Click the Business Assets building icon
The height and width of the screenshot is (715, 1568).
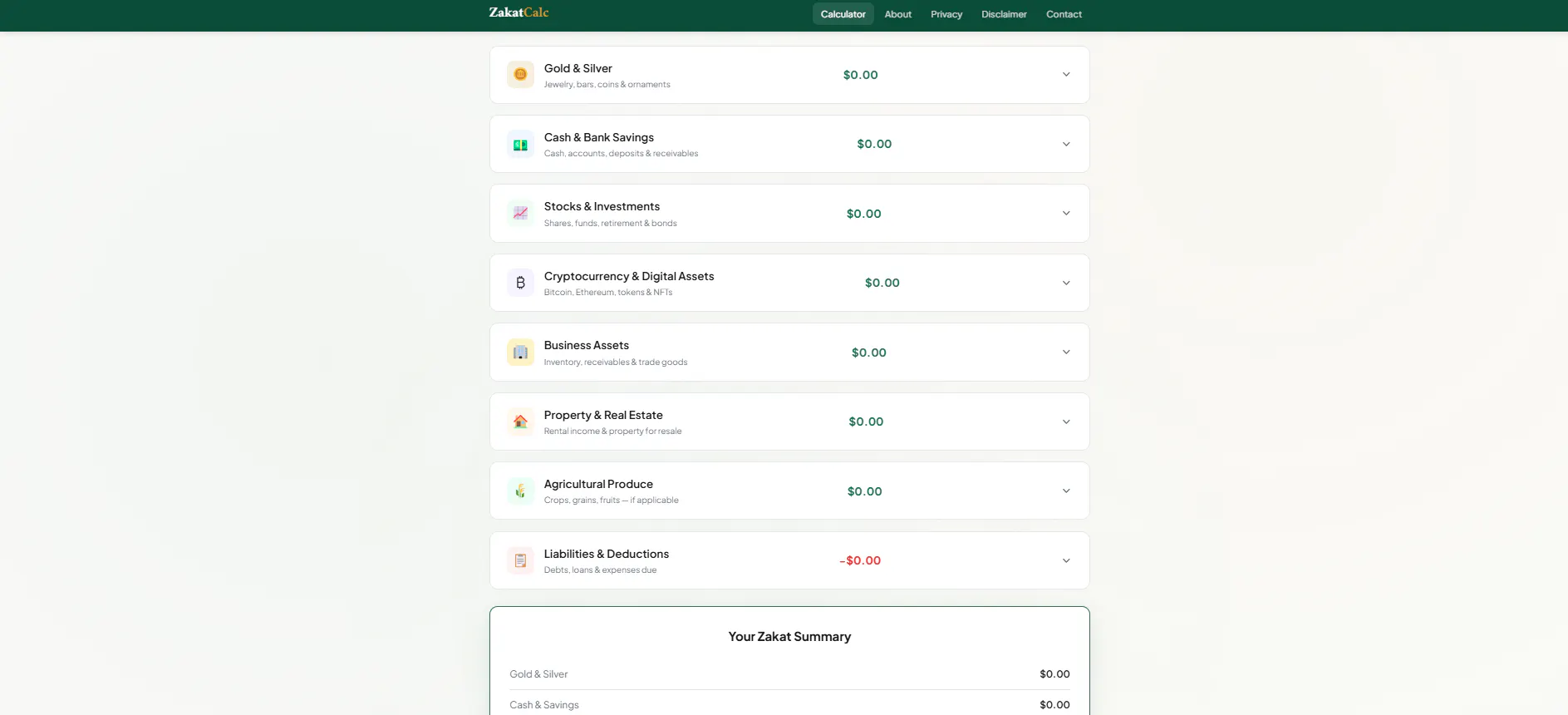(520, 353)
